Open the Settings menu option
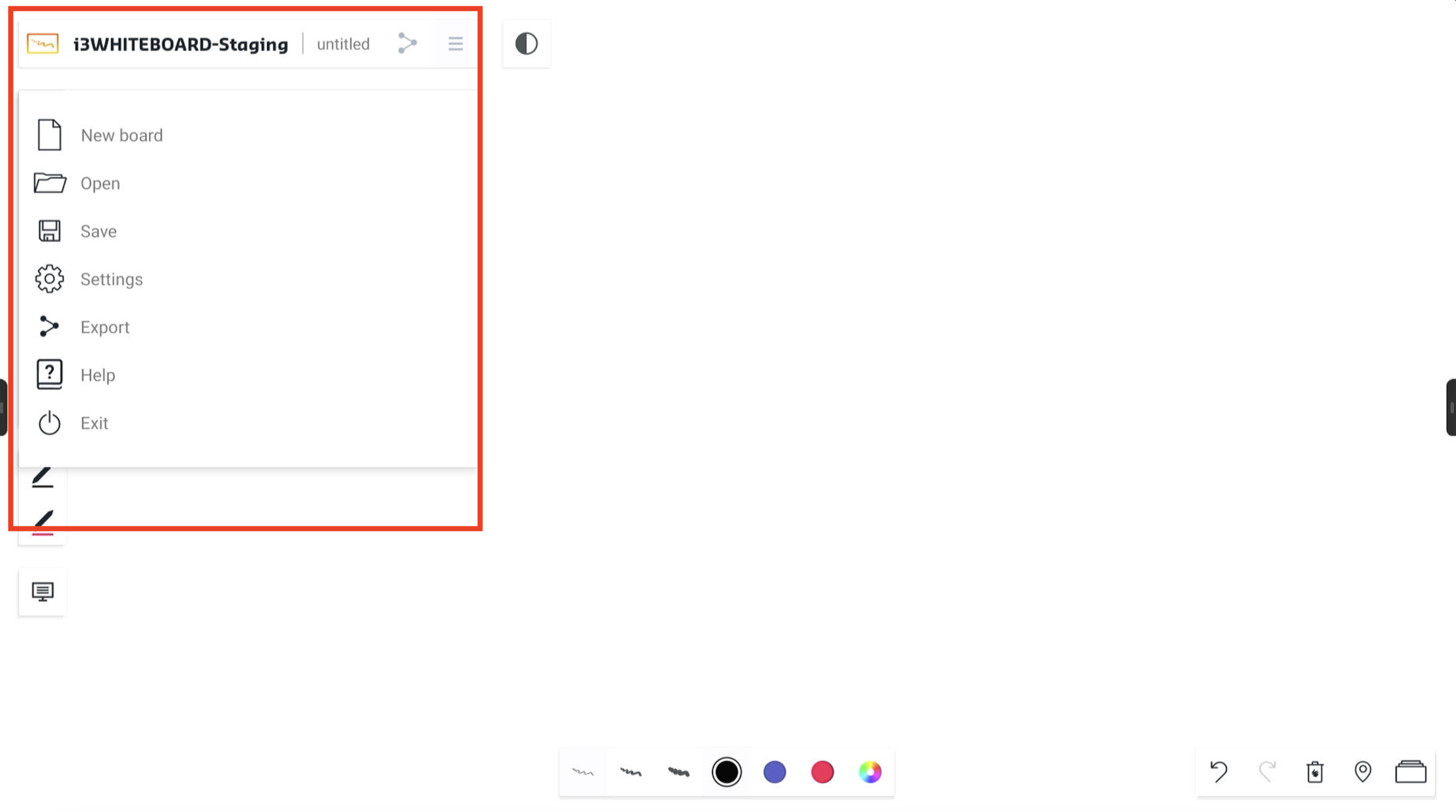 click(111, 279)
